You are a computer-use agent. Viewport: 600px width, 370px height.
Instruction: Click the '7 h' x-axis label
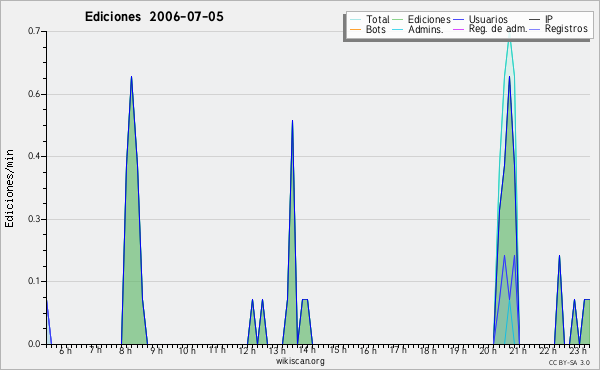click(x=96, y=350)
